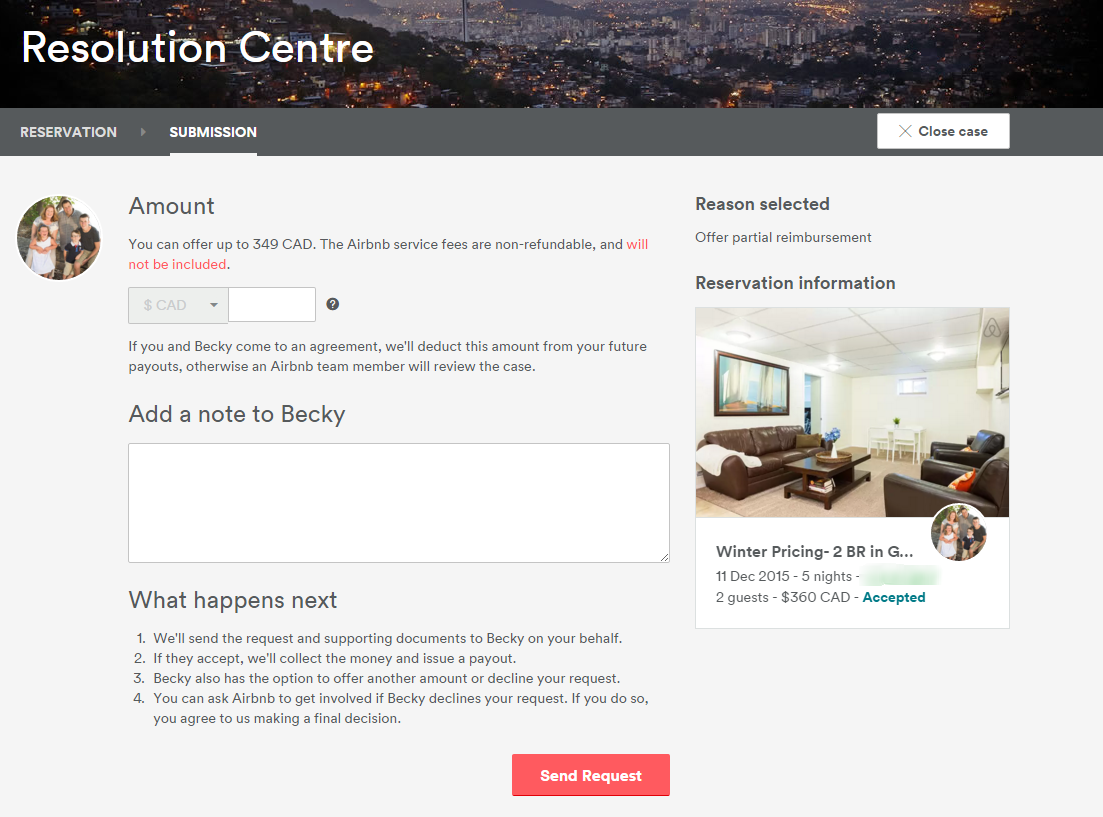Click the help question mark icon beside amount

333,304
